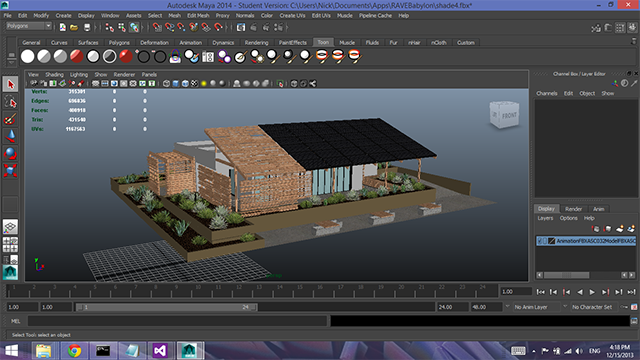
Task: Switch to single perspective view layout
Action: coord(11,227)
